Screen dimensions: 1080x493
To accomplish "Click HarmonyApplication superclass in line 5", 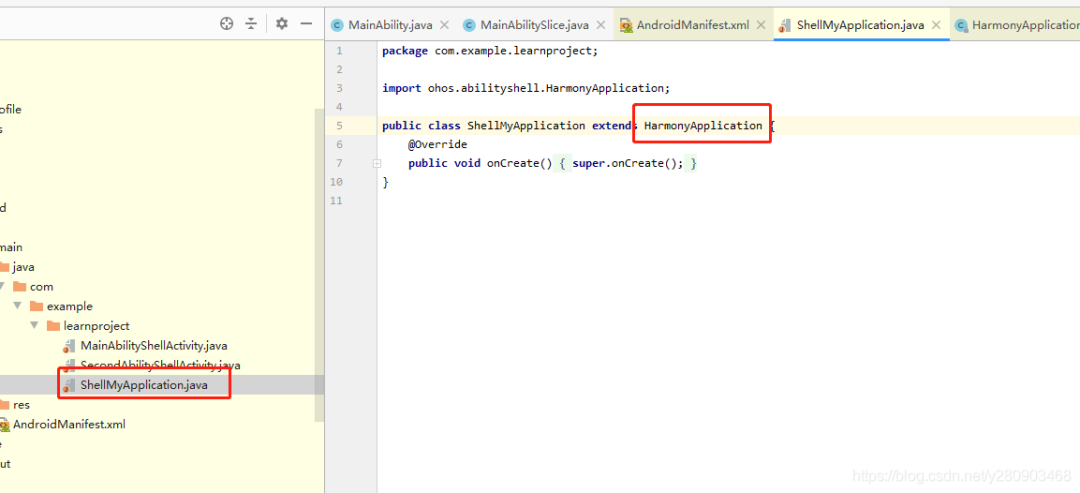I will pos(703,125).
